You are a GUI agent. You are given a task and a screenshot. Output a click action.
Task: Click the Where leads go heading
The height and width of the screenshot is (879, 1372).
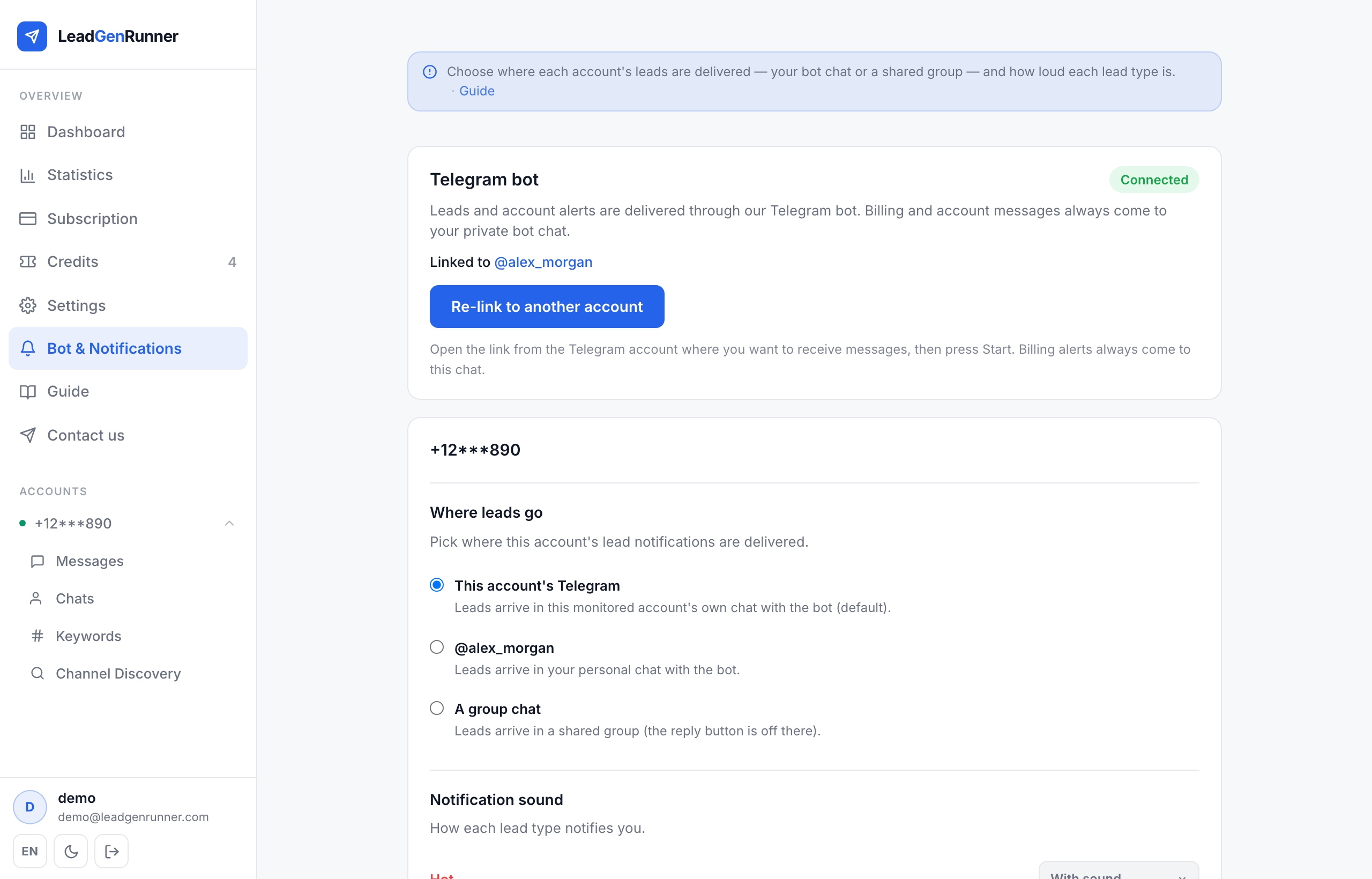[486, 512]
